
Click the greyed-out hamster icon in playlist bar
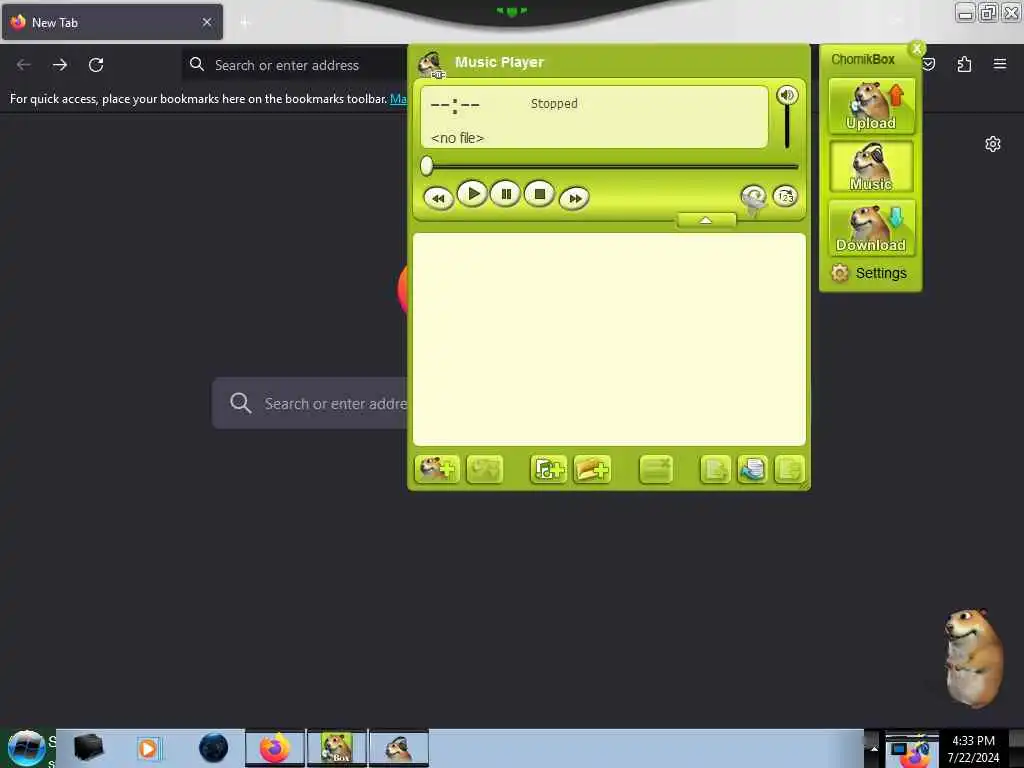[485, 469]
